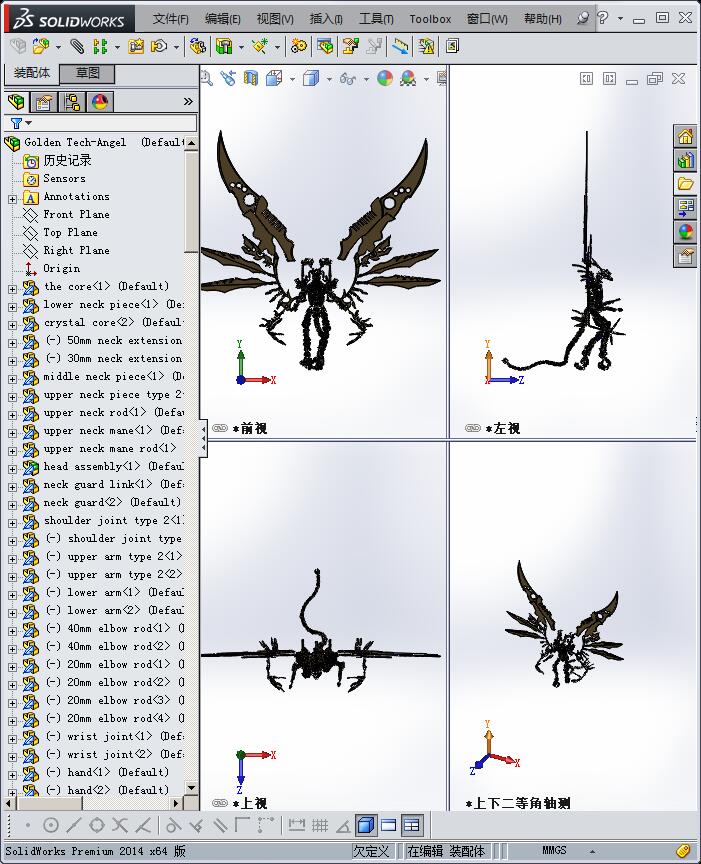Select the 装配体 tab

coord(31,73)
